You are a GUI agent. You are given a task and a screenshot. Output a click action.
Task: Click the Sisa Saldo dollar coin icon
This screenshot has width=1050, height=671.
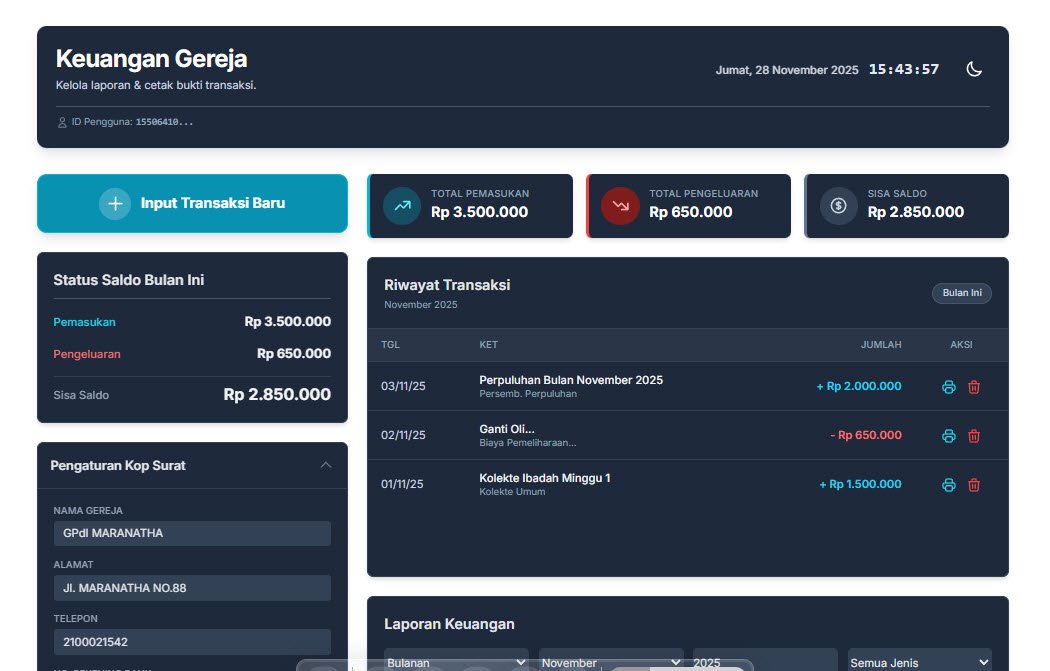[x=838, y=206]
